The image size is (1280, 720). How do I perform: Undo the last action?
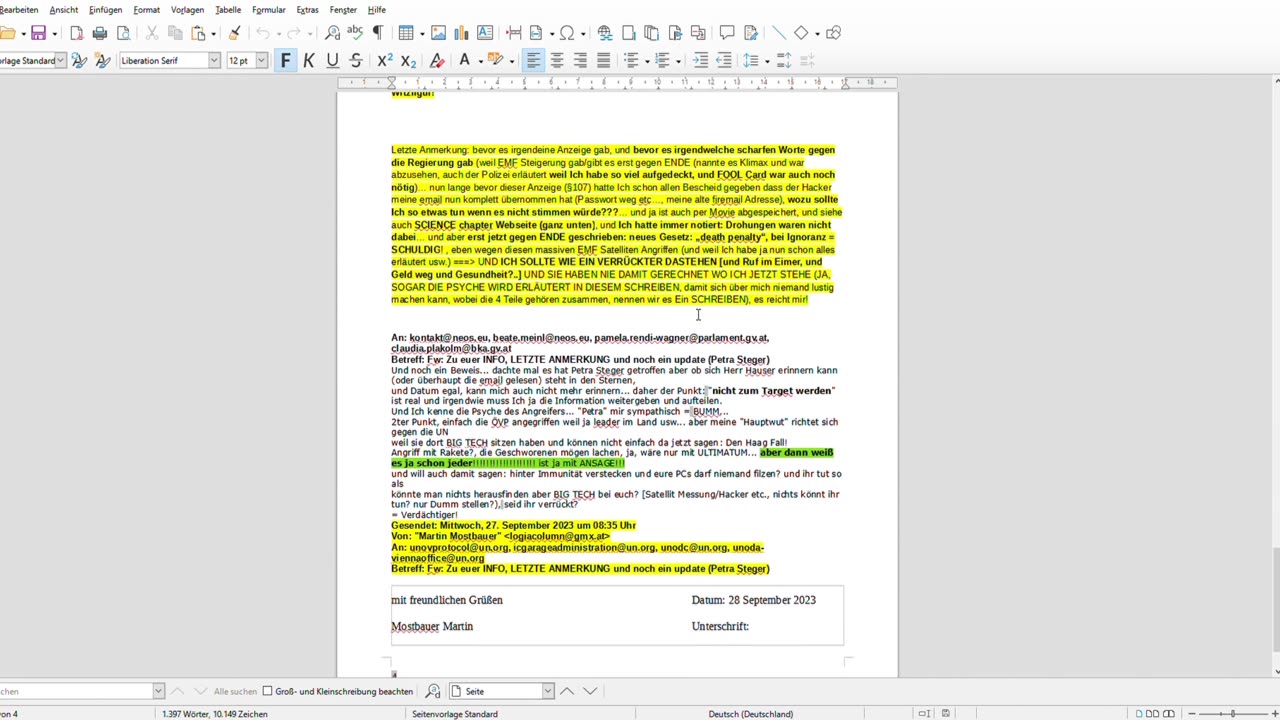pos(263,33)
